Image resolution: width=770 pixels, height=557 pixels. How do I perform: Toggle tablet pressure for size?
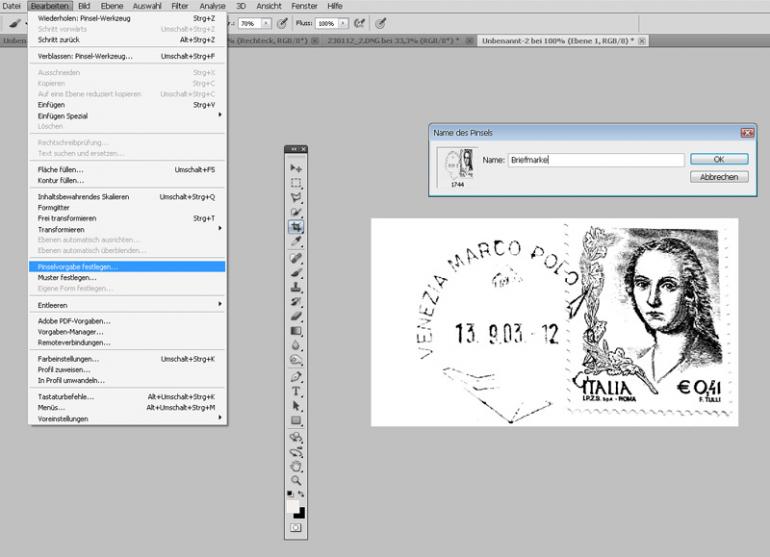[x=381, y=23]
